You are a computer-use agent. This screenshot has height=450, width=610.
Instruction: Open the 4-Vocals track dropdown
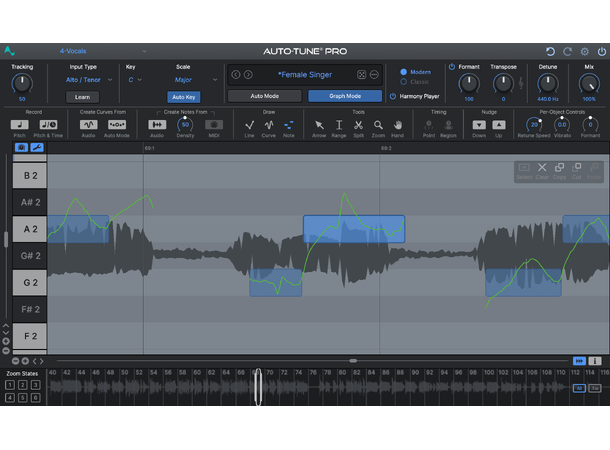[103, 51]
